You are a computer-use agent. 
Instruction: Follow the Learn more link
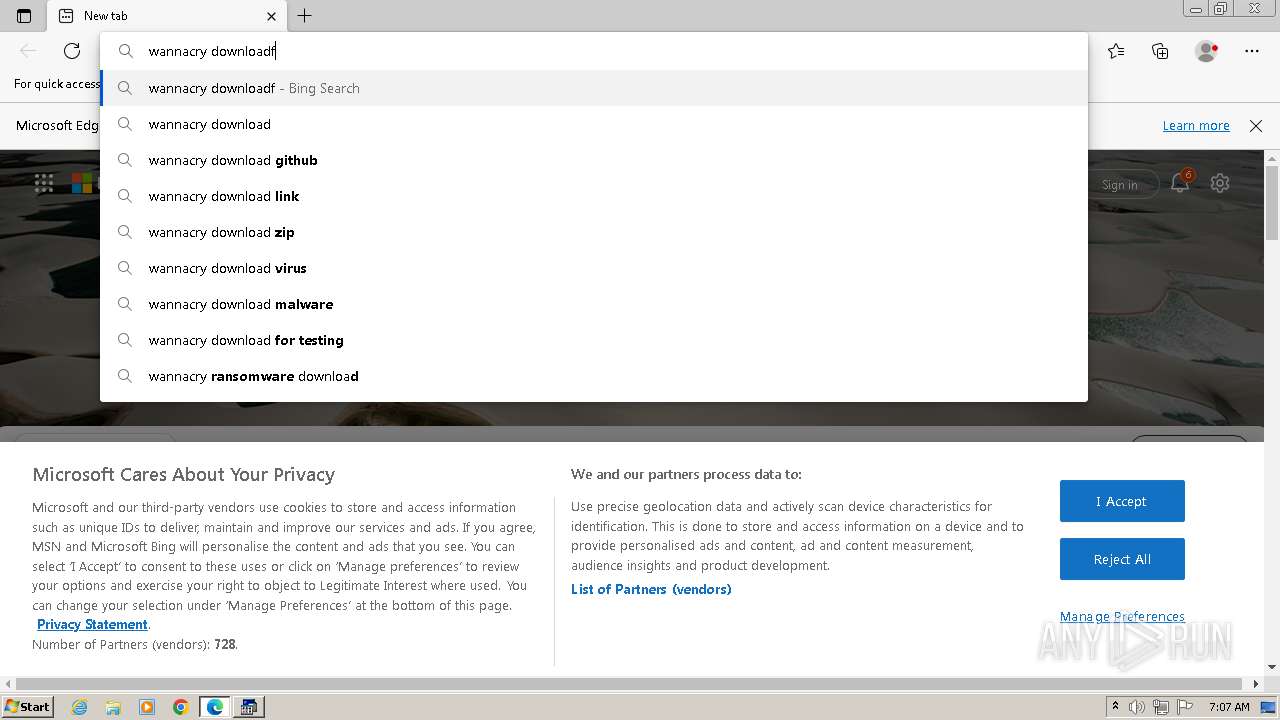[x=1196, y=126]
